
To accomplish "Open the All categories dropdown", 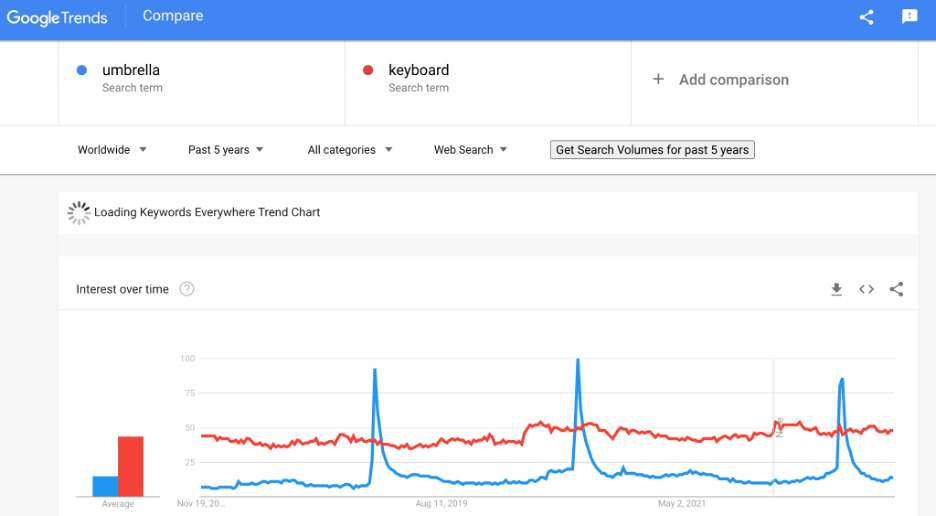I will [350, 150].
